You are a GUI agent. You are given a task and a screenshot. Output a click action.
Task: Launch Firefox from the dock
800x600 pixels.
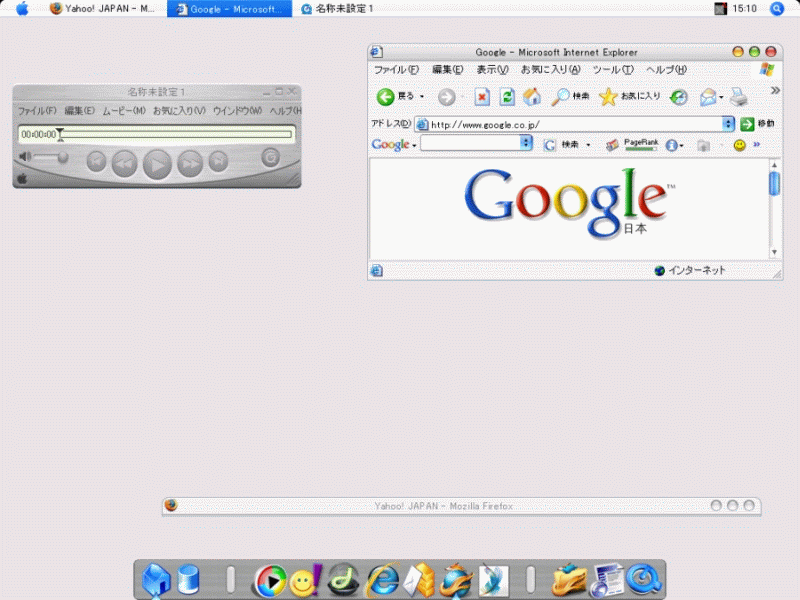[457, 580]
